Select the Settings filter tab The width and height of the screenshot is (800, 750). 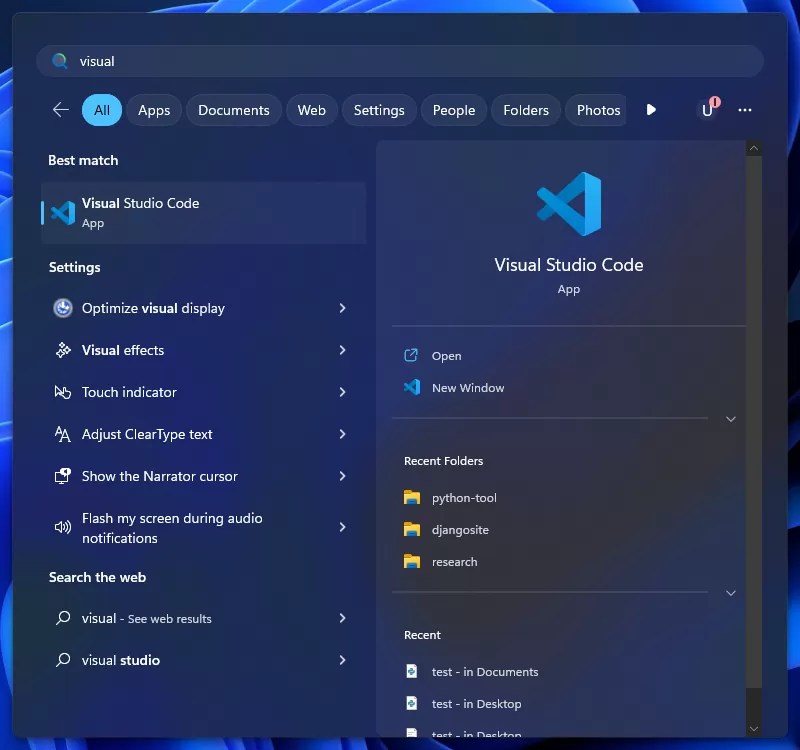[379, 110]
